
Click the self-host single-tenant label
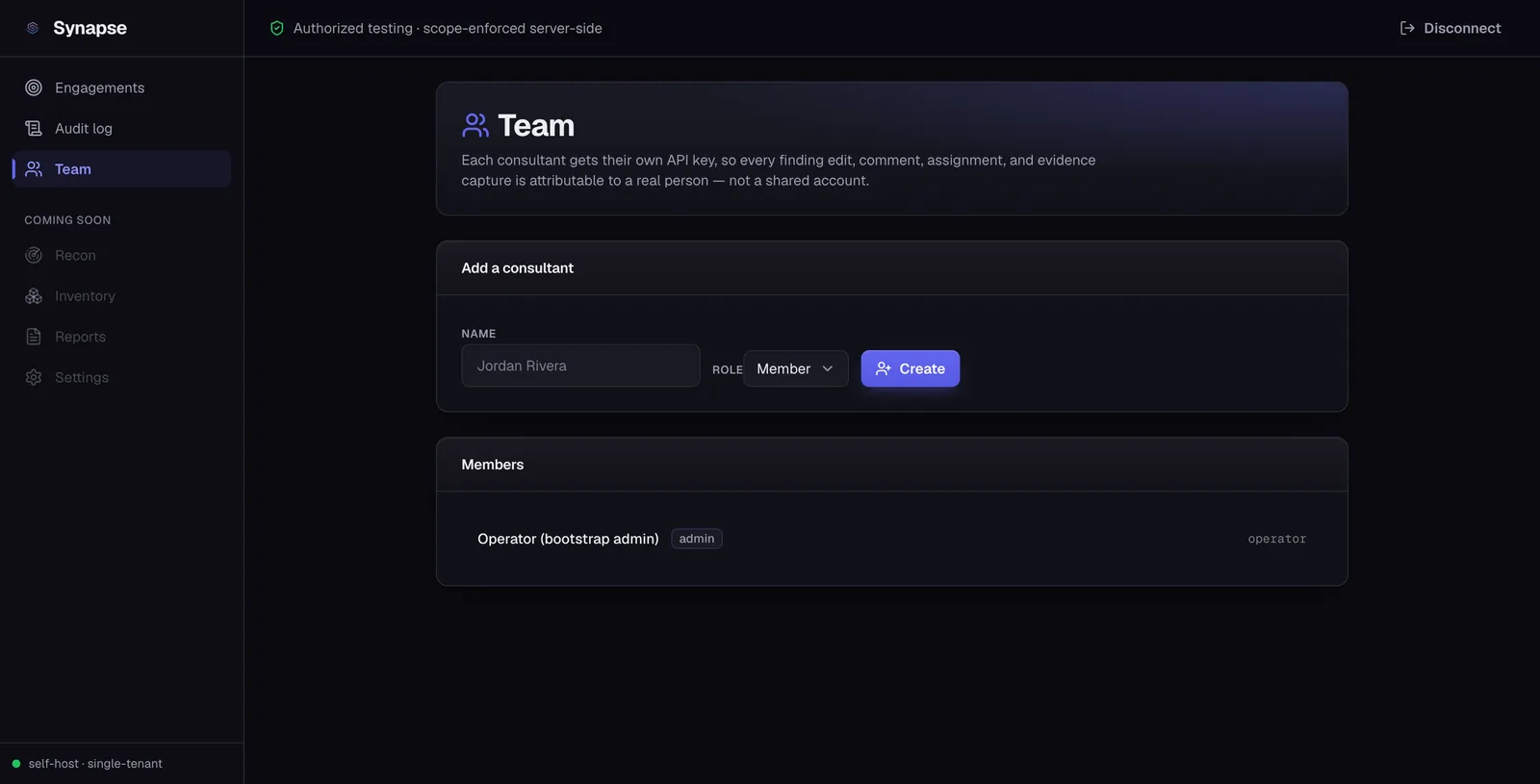(95, 764)
